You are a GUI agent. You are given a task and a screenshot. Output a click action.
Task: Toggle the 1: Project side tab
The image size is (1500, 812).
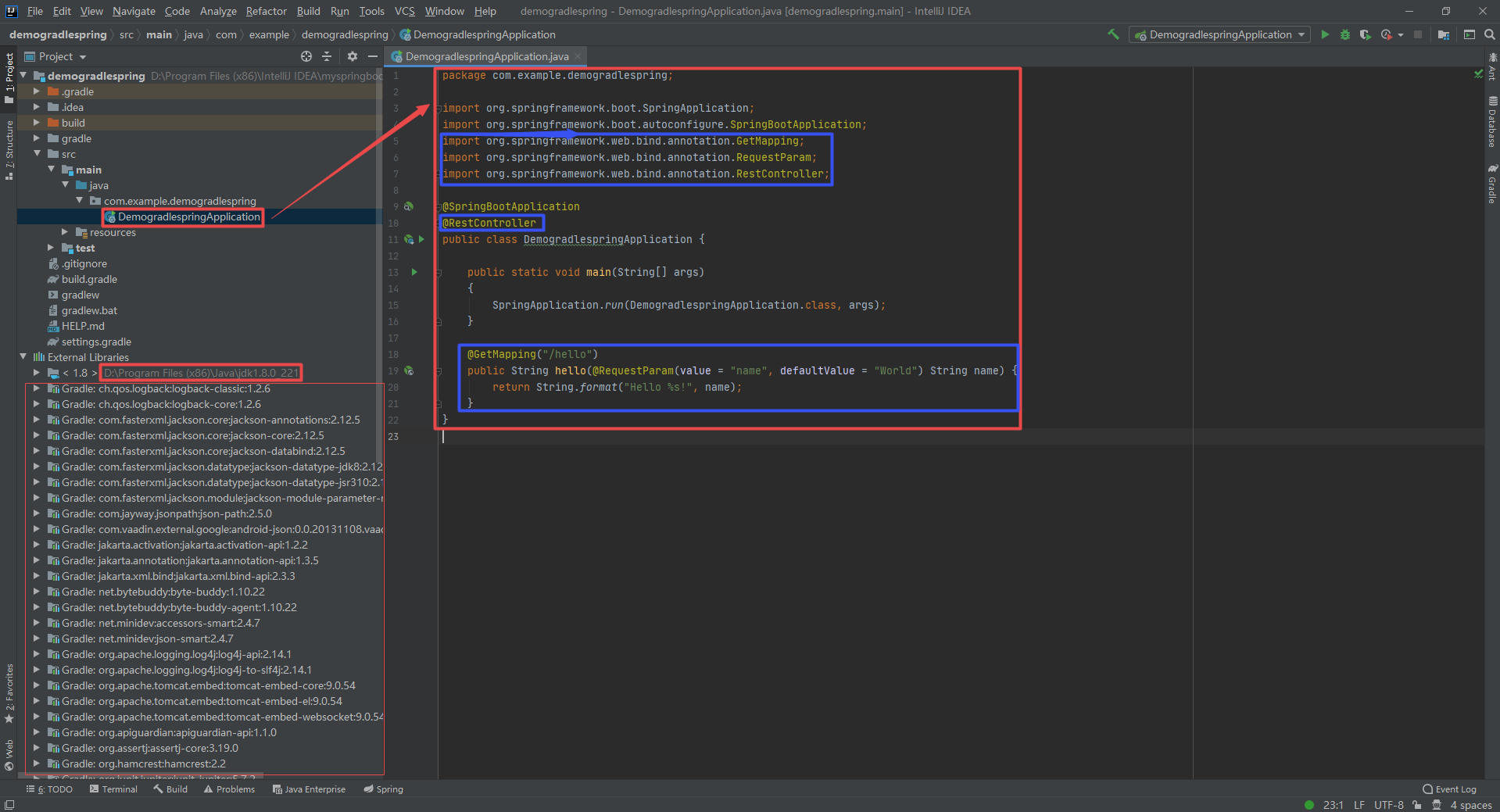[x=9, y=77]
